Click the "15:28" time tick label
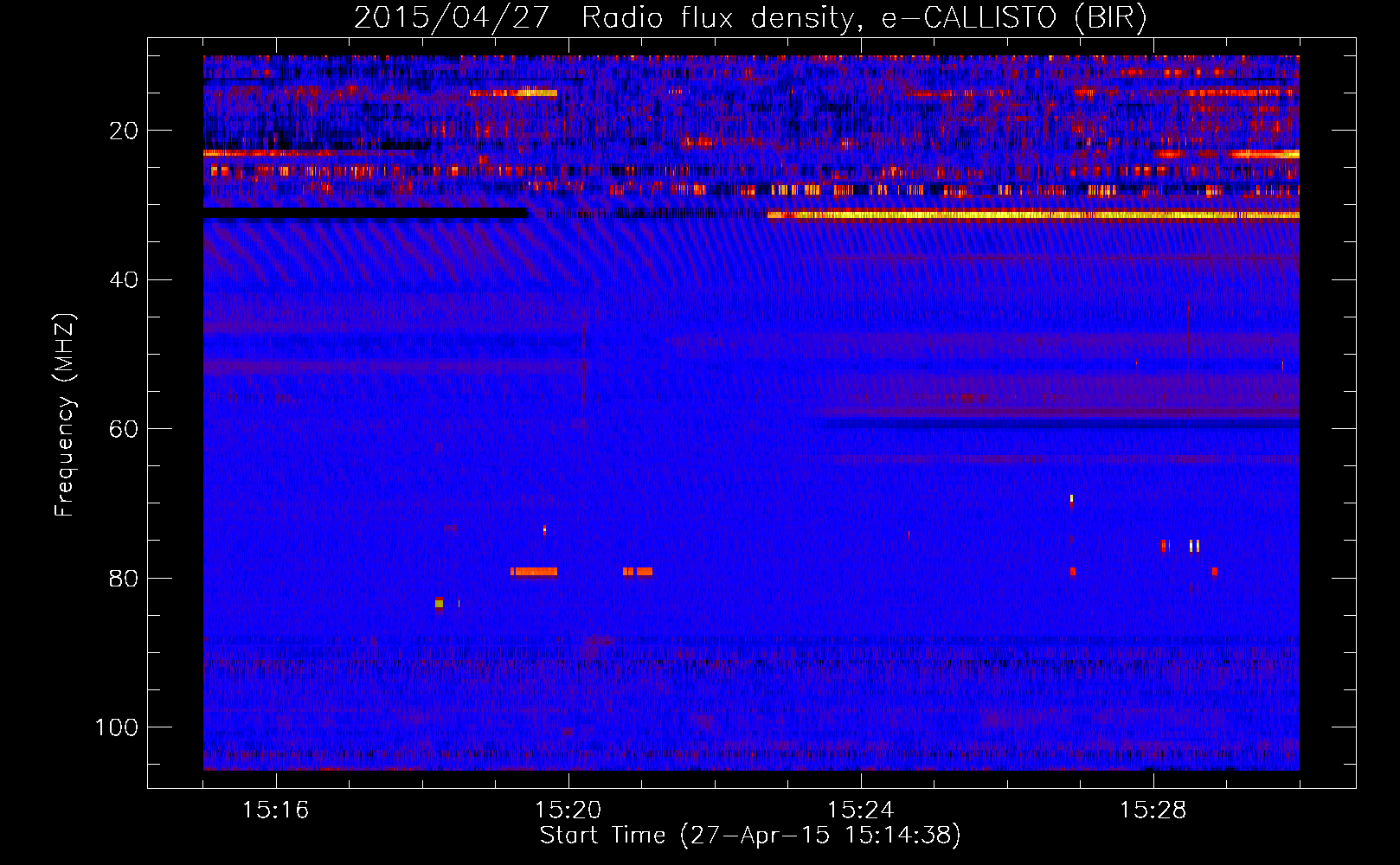This screenshot has width=1400, height=865. coord(1153,811)
